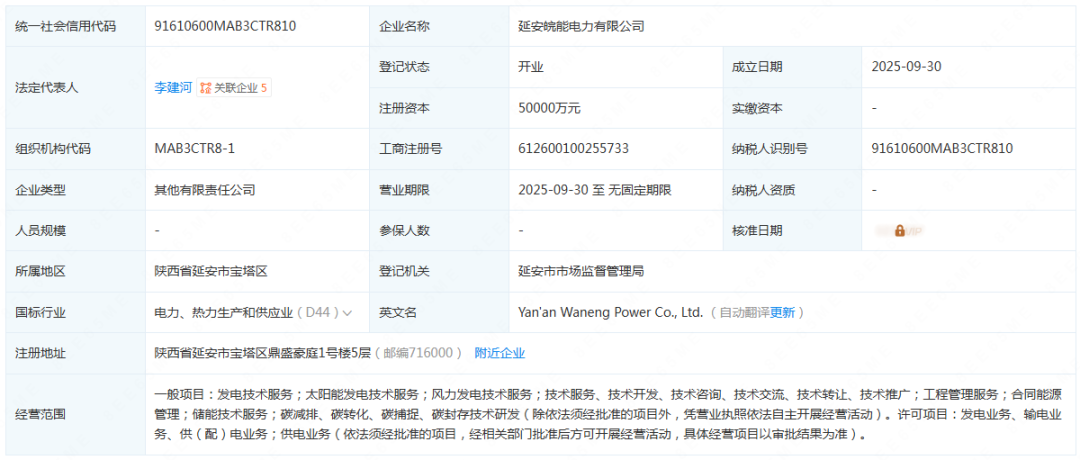Click the 参保人数 label cell
1080x460 pixels.
coord(439,231)
